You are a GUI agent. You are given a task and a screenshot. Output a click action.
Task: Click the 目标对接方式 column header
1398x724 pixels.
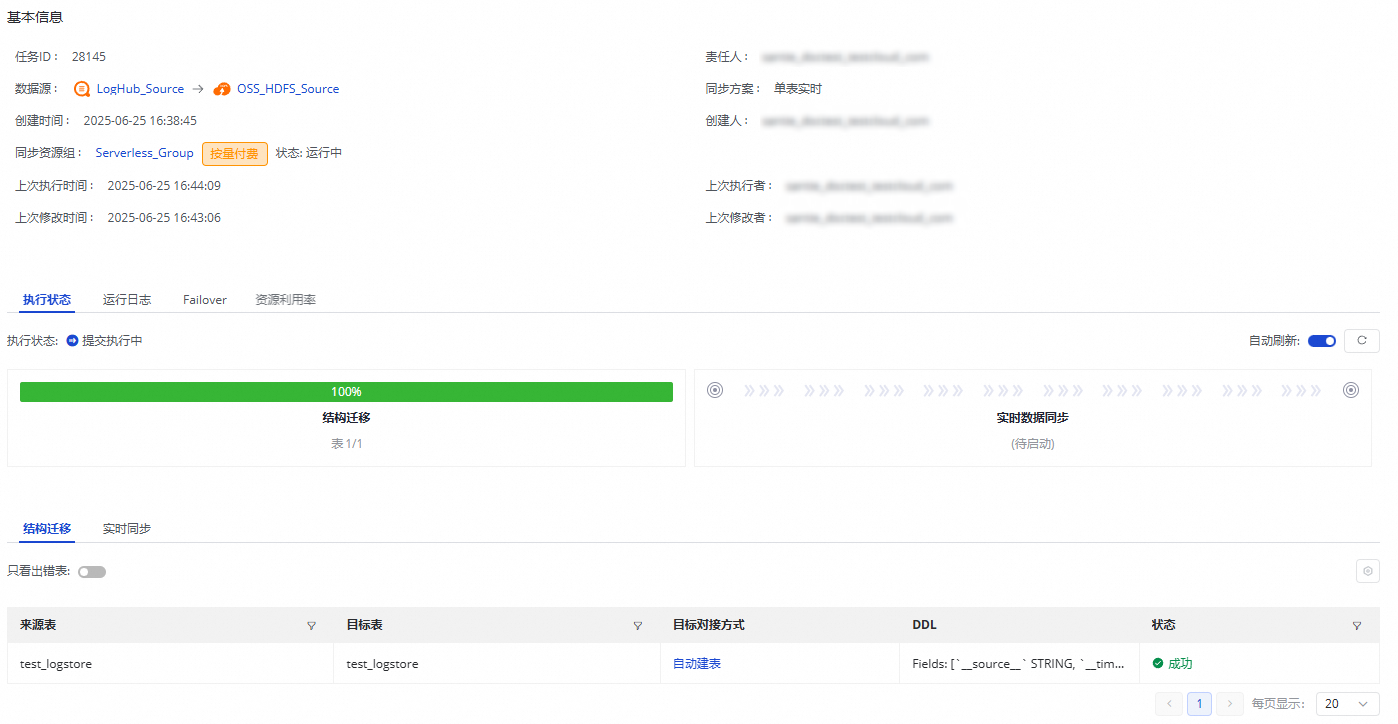(709, 625)
